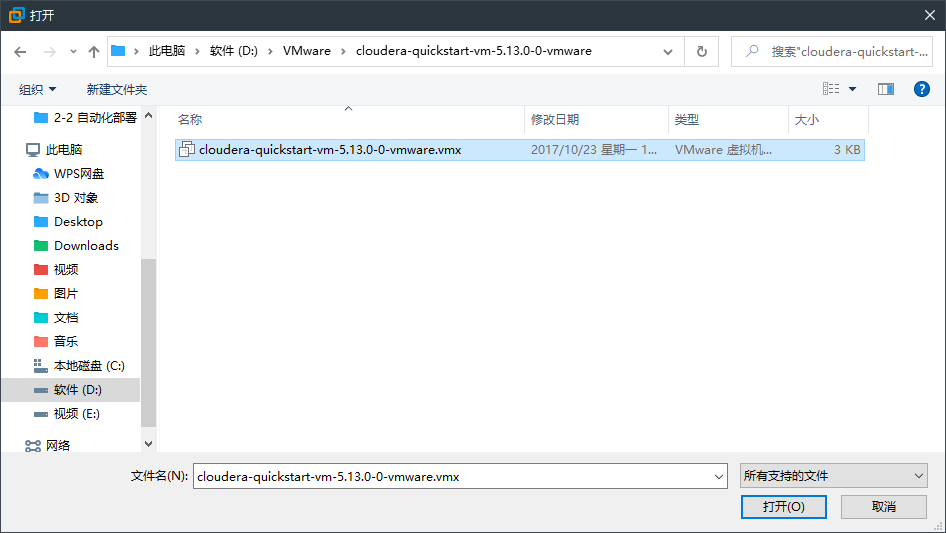Screen dimensions: 946x533
Task: Open the 所有支持的文件 file type dropdown
Action: pyautogui.click(x=833, y=476)
